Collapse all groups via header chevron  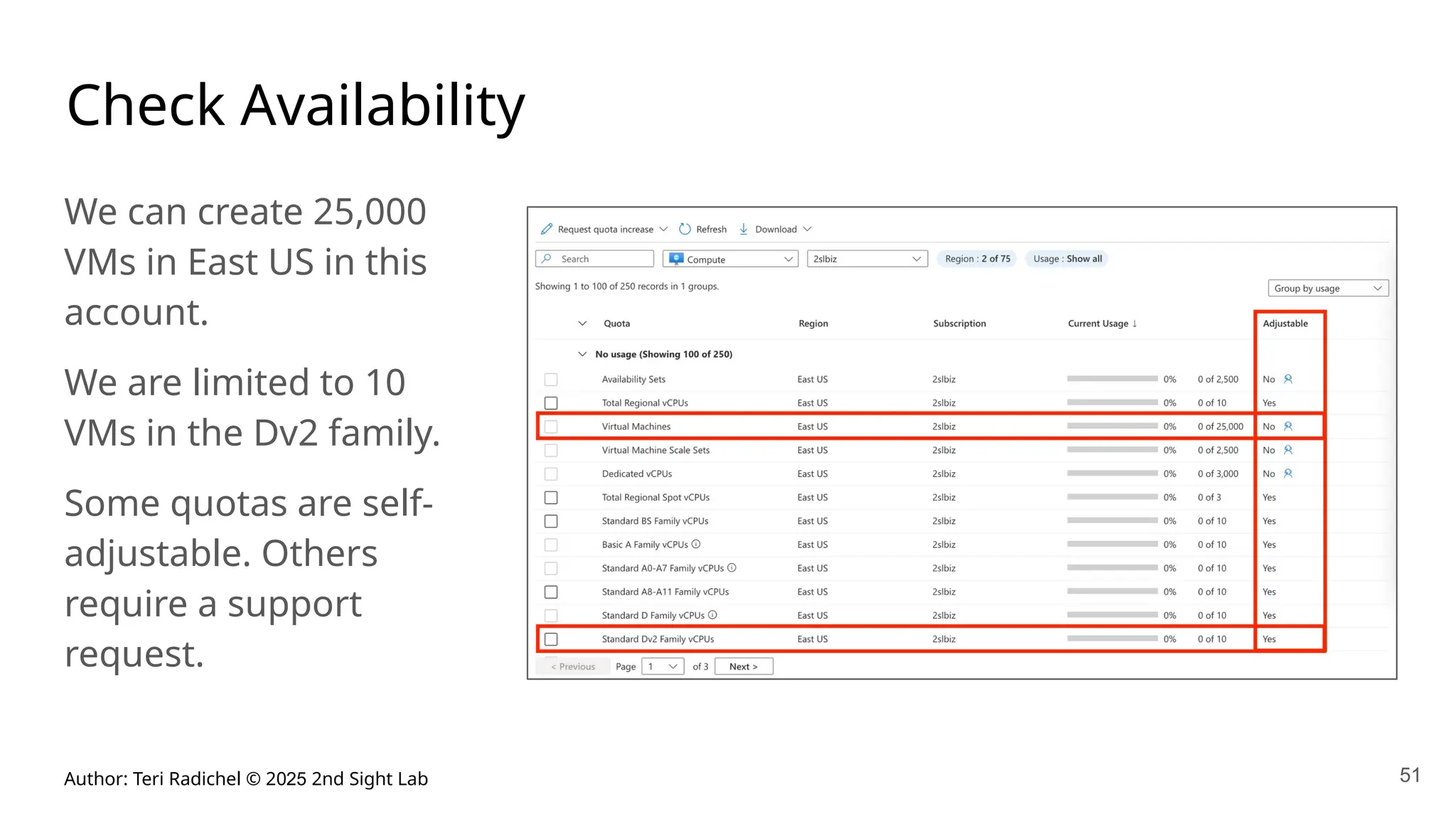[582, 323]
